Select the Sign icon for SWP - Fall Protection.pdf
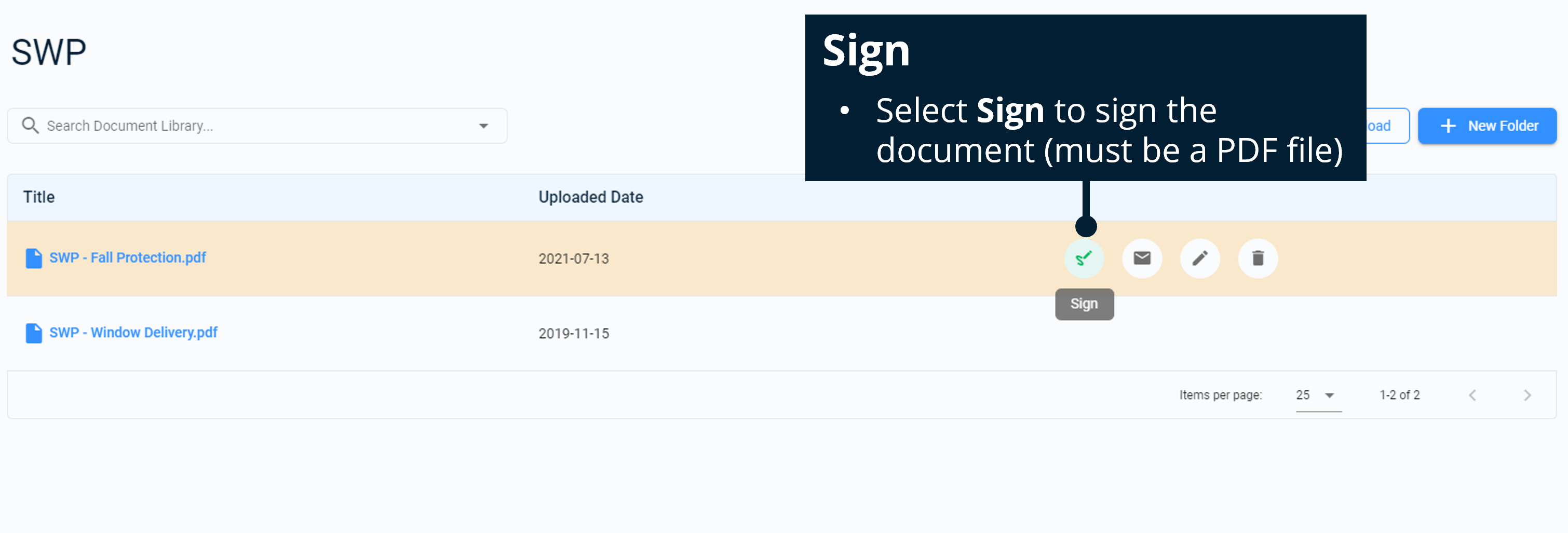 pos(1084,258)
